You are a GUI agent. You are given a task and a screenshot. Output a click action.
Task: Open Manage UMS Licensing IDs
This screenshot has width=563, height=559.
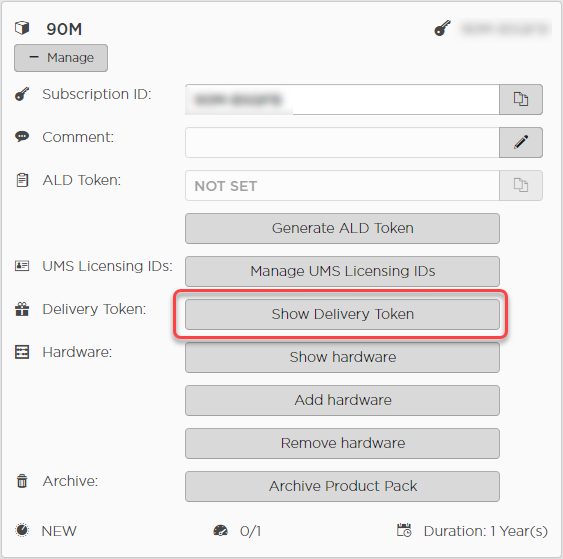[x=342, y=271]
